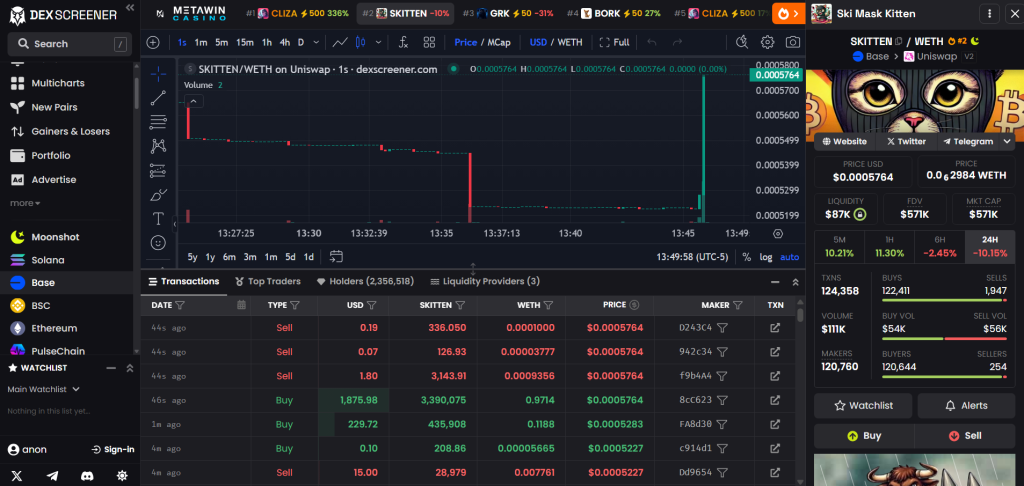Switch chart denomination to WETH
This screenshot has height=486, width=1024.
[x=570, y=42]
